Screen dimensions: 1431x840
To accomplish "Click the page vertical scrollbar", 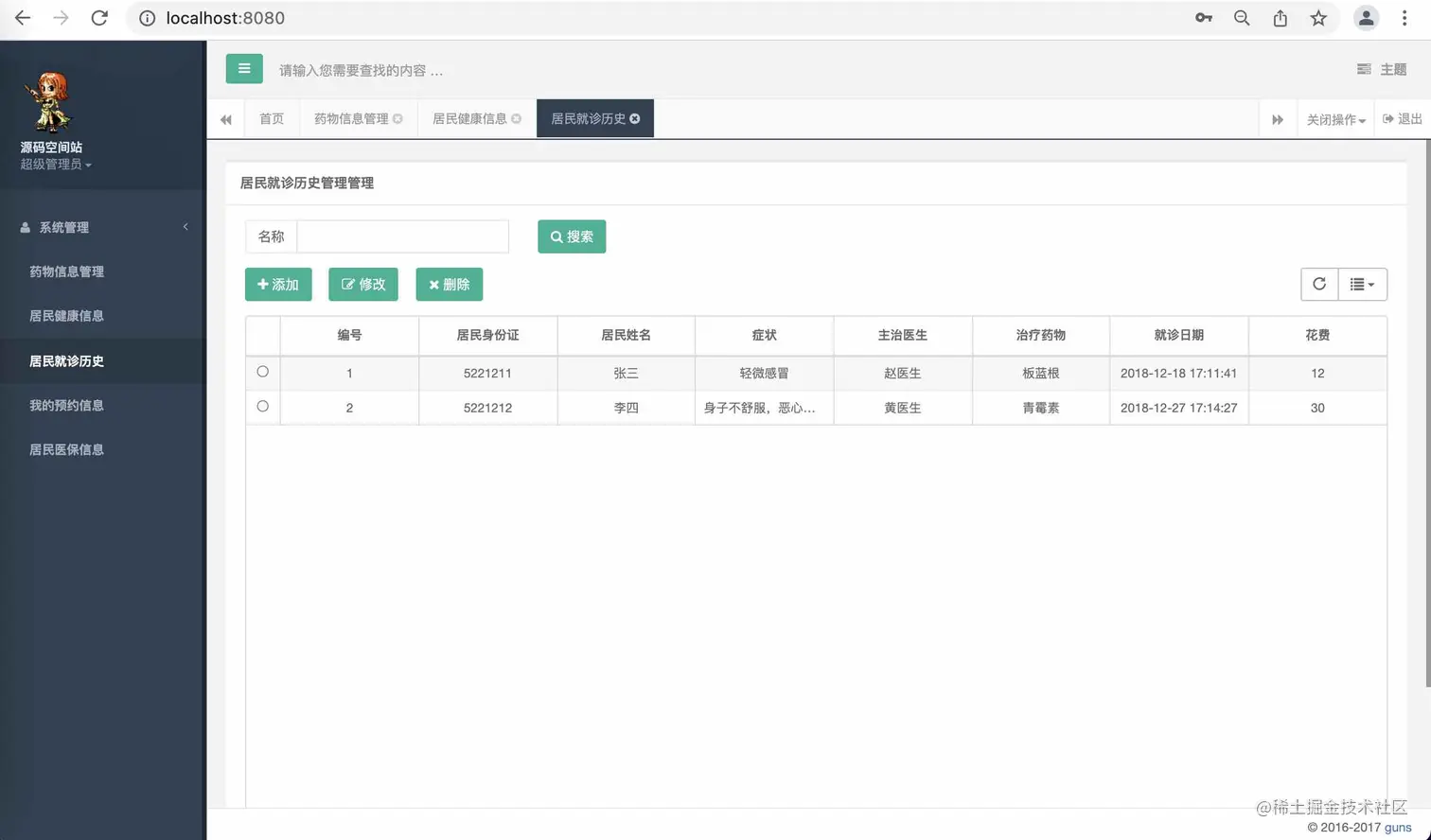I will [x=1427, y=411].
